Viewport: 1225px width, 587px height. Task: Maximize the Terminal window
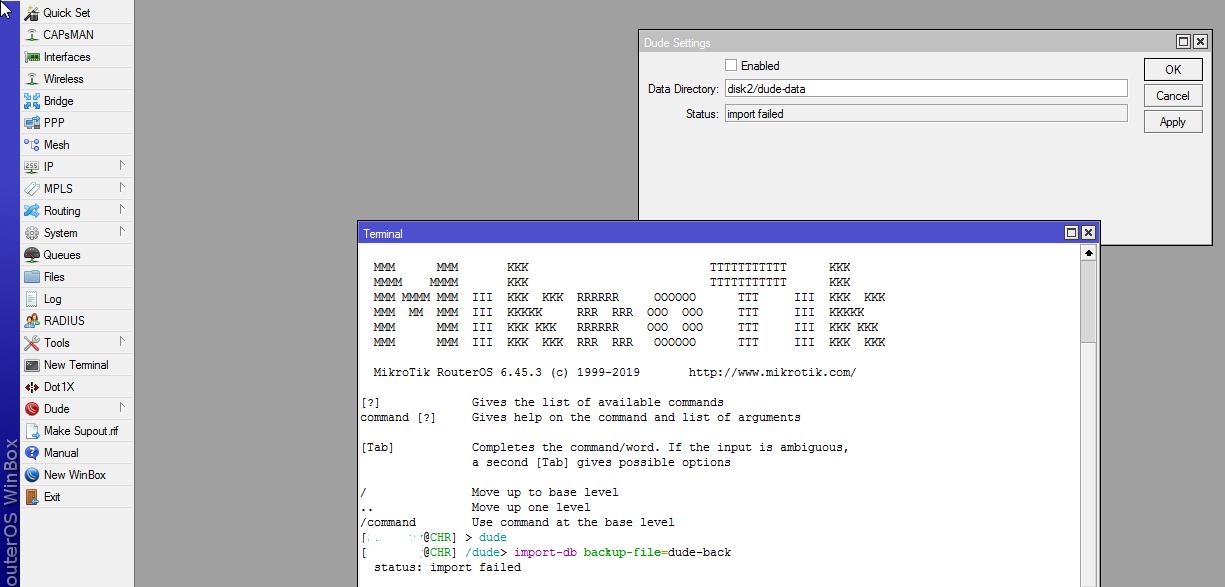coord(1072,233)
